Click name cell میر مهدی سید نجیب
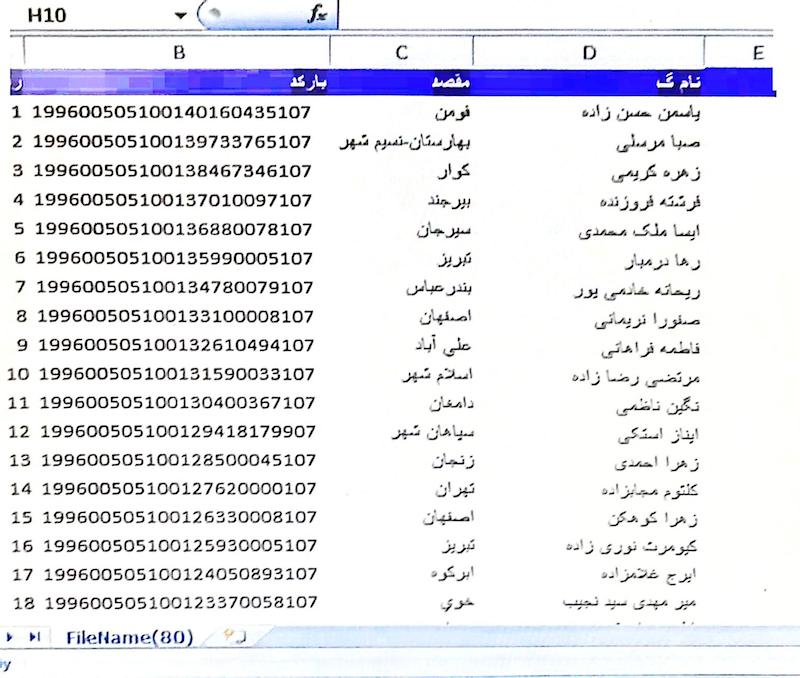Screen dimensions: 800x678 click(630, 603)
